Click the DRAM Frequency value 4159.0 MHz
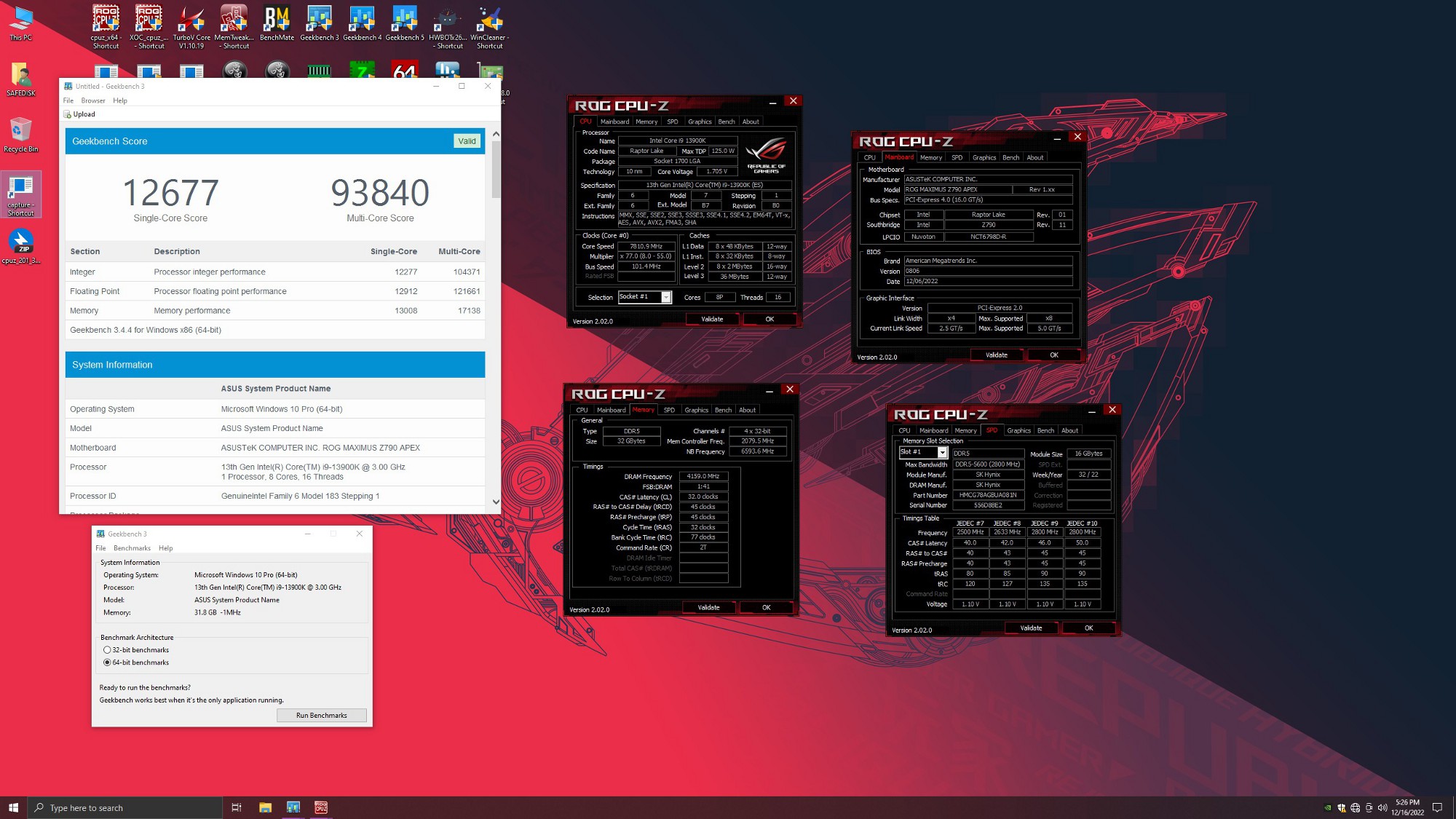Screen dimensions: 1456x819 click(x=703, y=476)
